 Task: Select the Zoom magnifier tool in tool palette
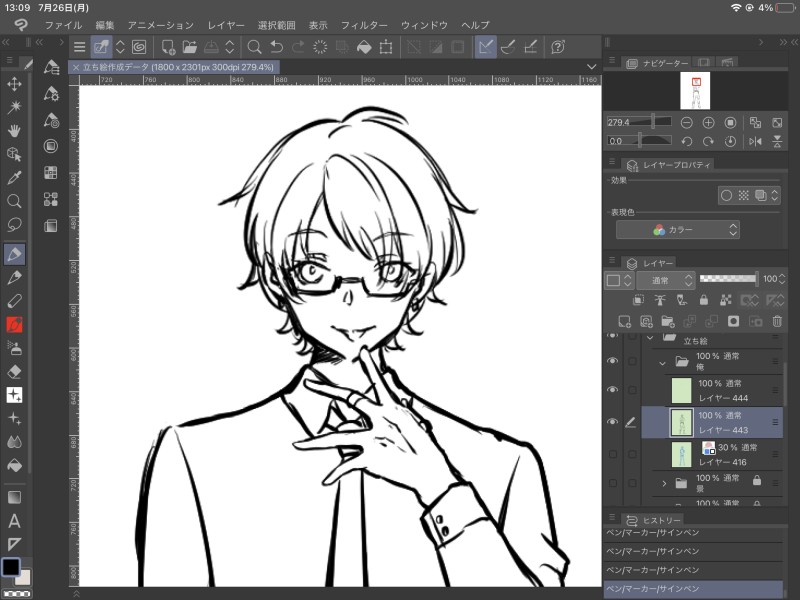[x=14, y=201]
